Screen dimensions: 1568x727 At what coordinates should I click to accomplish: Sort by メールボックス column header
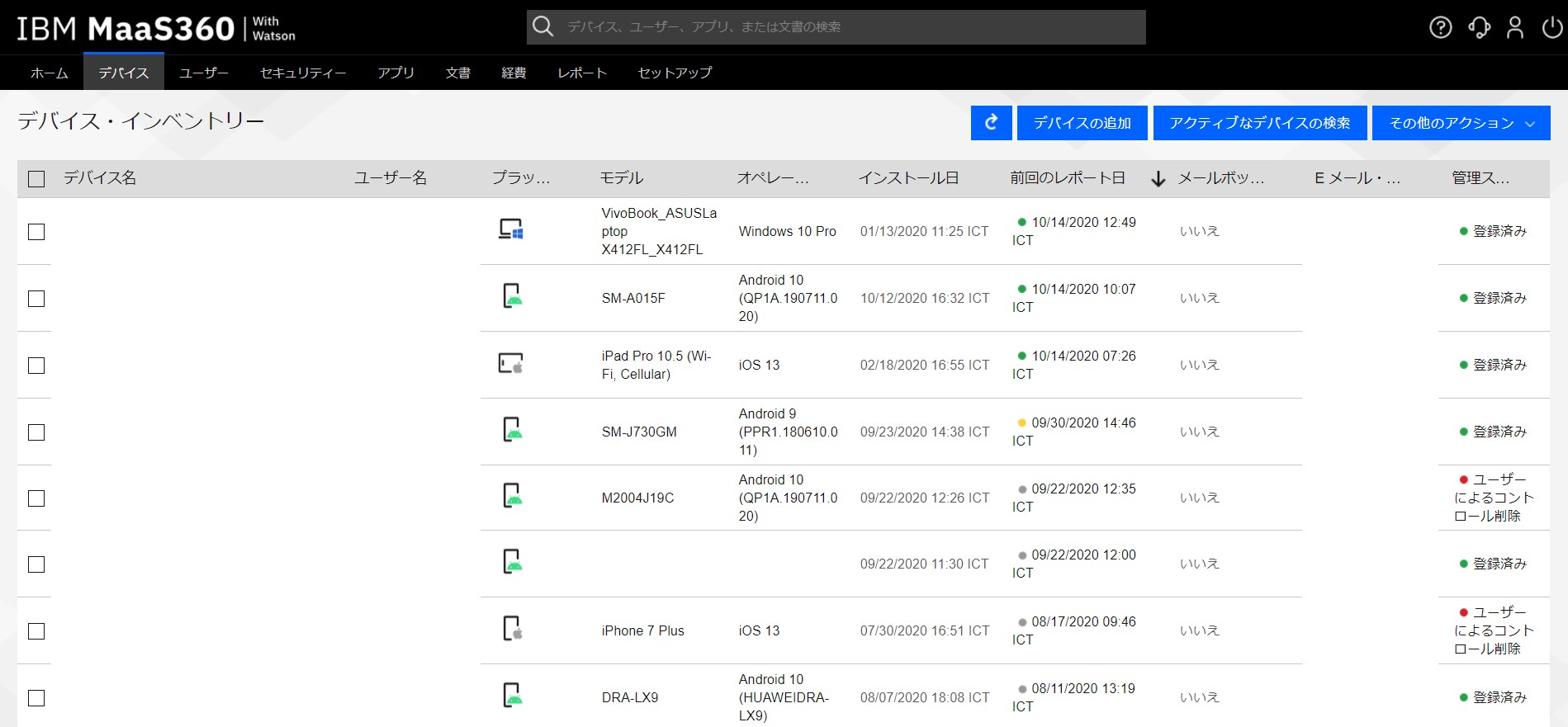tap(1220, 178)
